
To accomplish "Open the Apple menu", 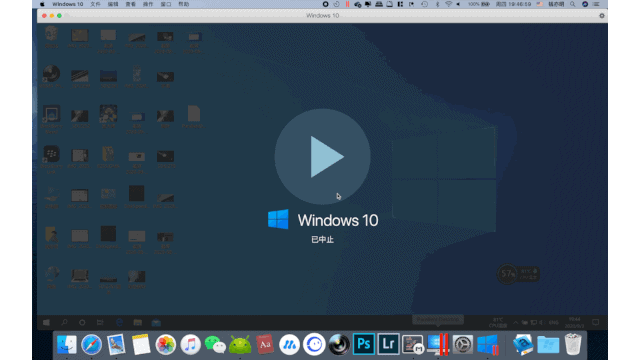I will point(42,4).
